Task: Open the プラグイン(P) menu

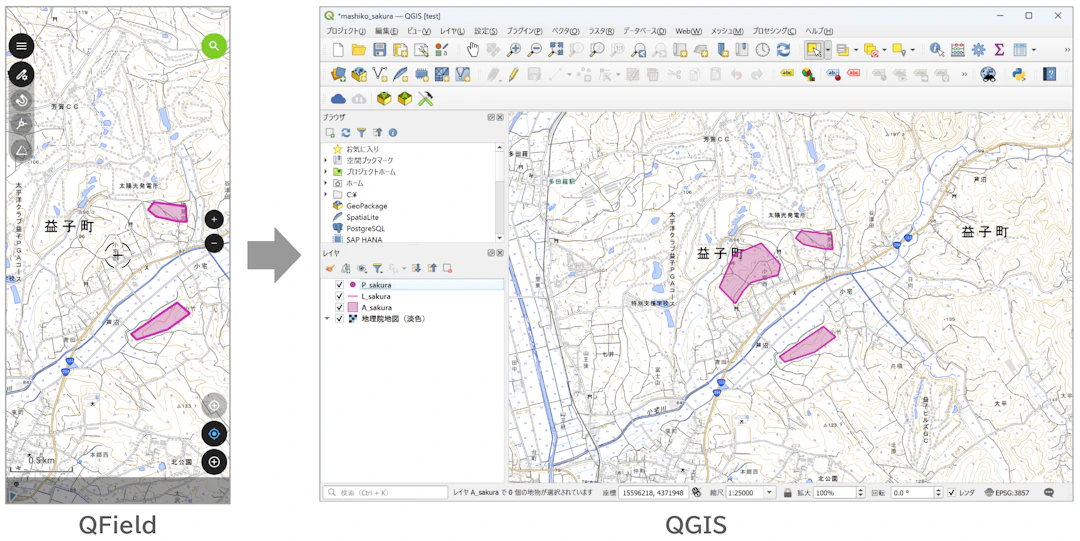Action: click(524, 31)
